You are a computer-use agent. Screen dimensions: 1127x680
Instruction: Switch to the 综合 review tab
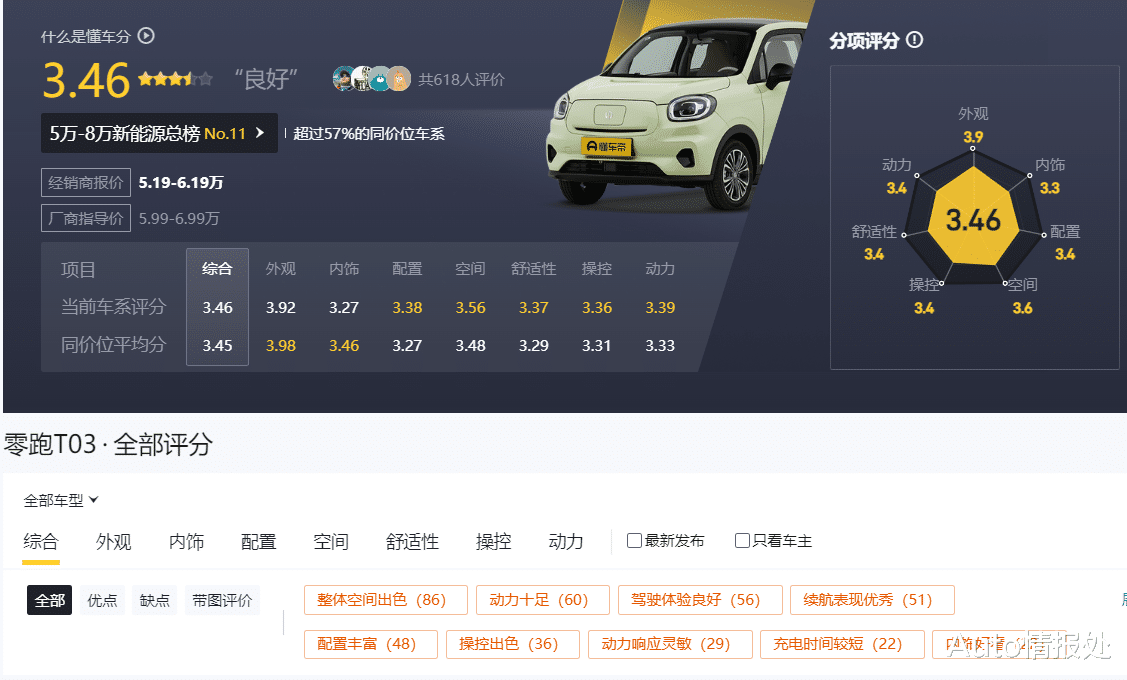(40, 541)
